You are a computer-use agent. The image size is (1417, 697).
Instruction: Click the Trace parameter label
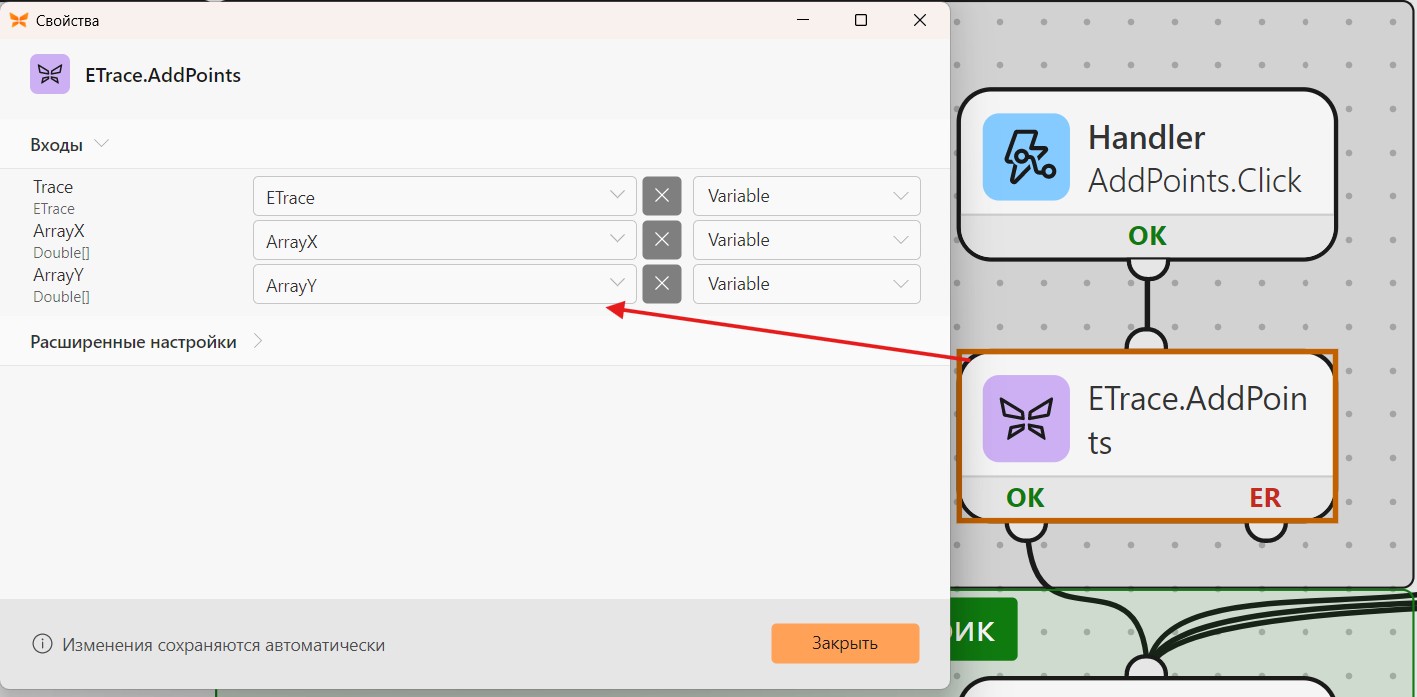coord(53,187)
